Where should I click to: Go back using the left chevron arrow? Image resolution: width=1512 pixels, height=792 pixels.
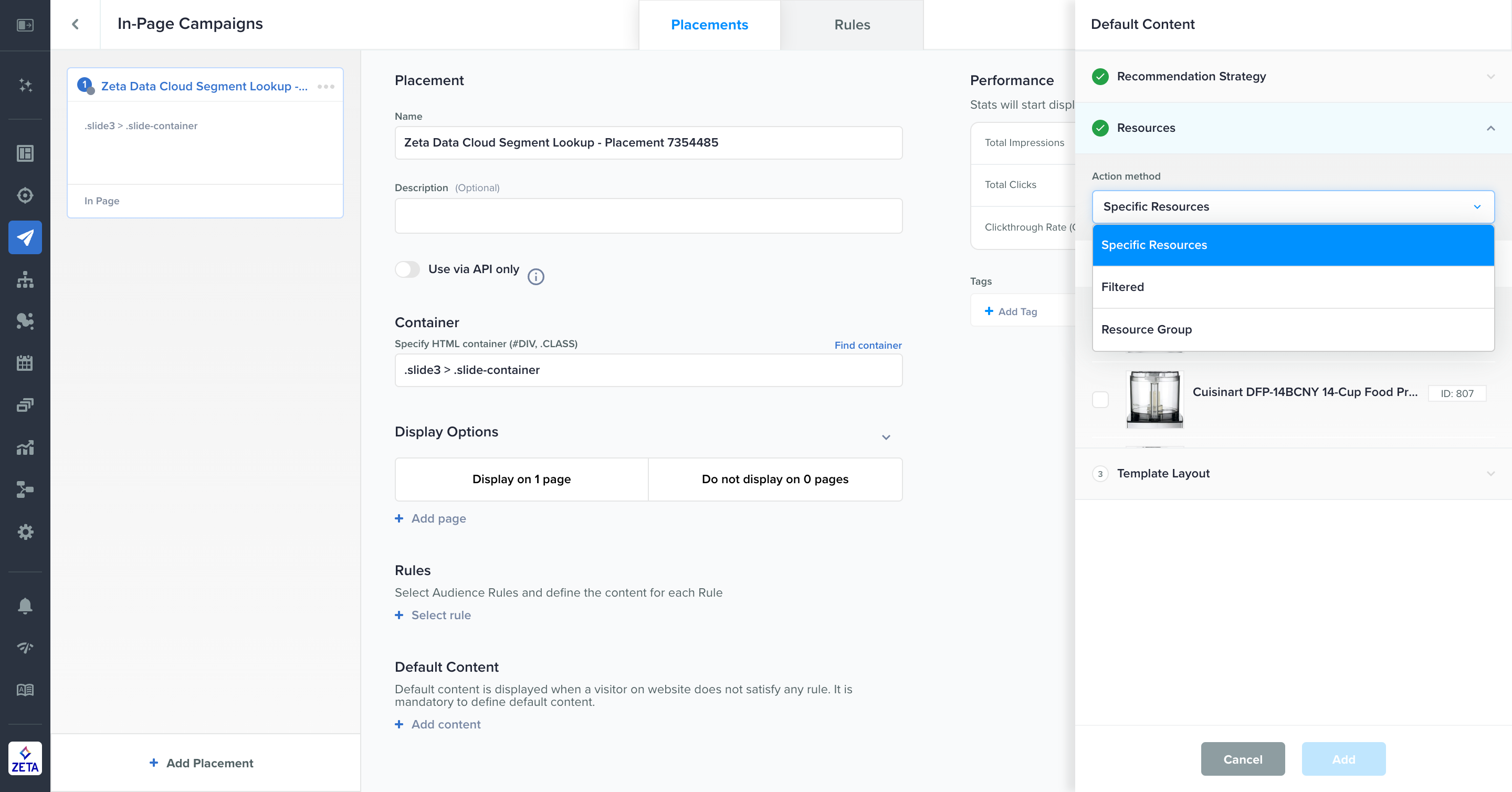[75, 24]
